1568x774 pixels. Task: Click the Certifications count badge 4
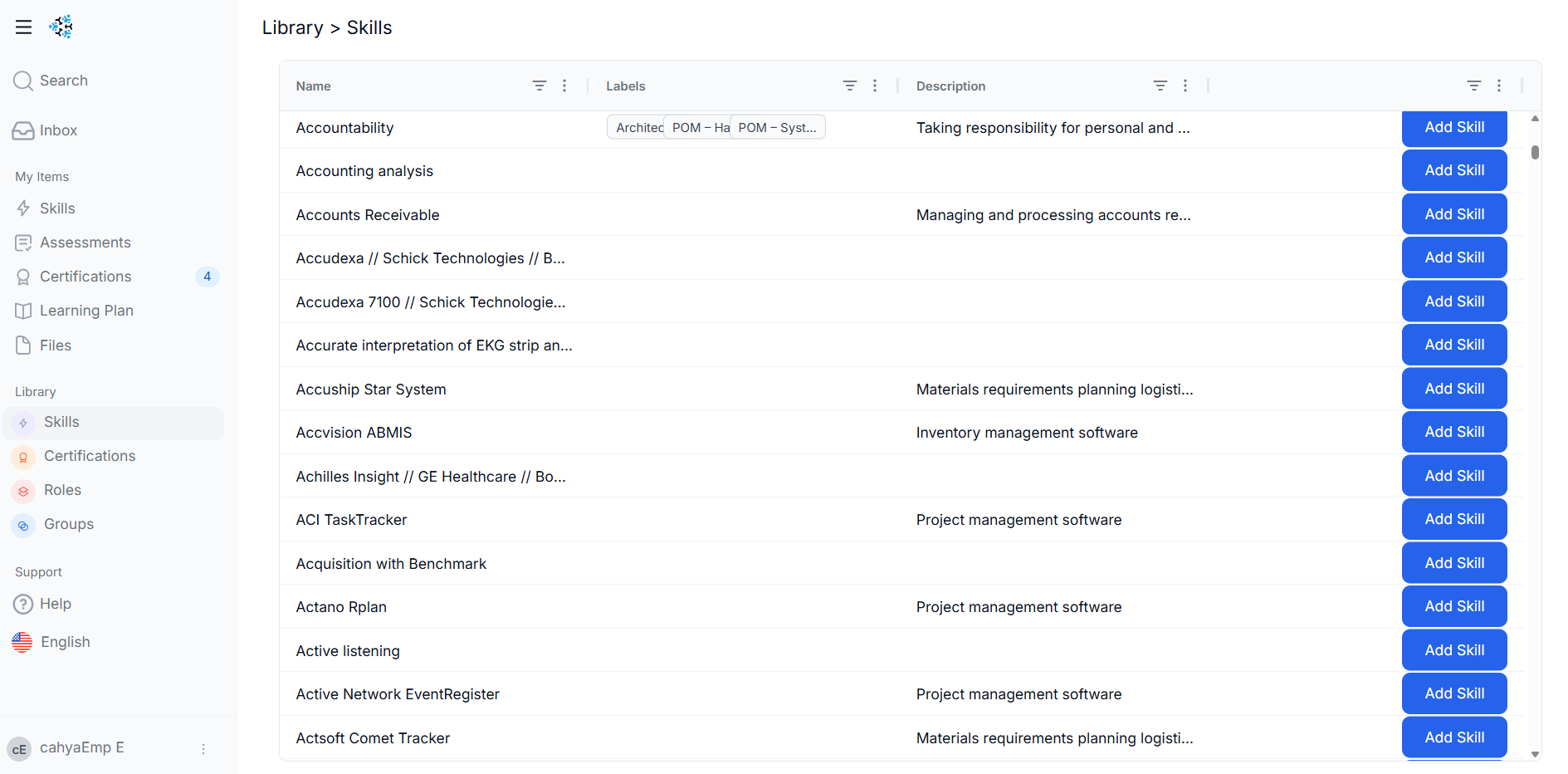click(x=208, y=277)
